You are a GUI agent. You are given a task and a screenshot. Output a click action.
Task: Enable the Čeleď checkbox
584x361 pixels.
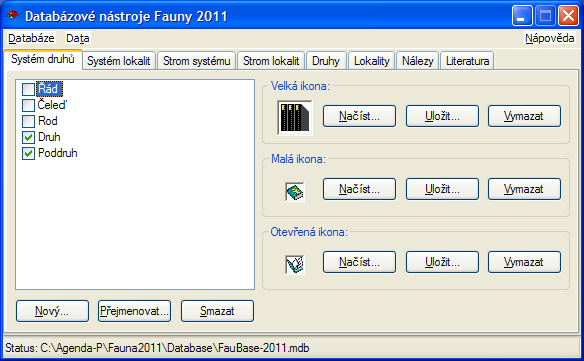(x=28, y=105)
